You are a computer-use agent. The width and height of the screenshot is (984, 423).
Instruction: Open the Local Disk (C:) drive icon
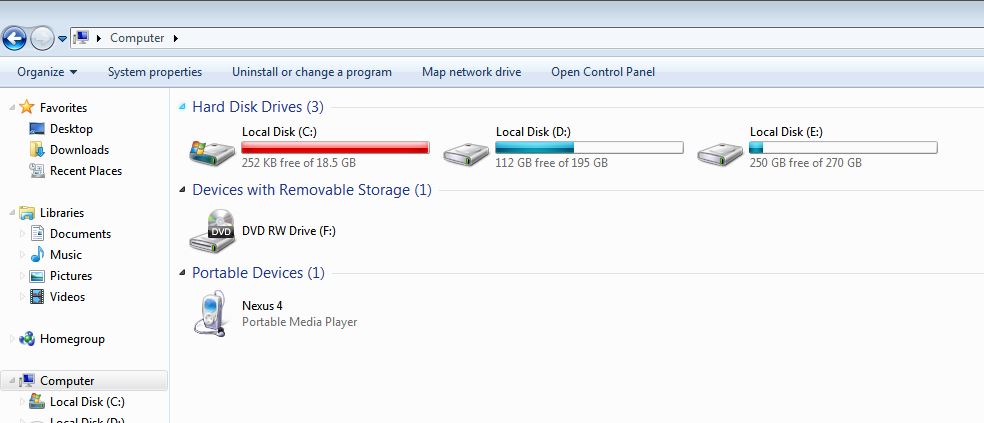213,151
